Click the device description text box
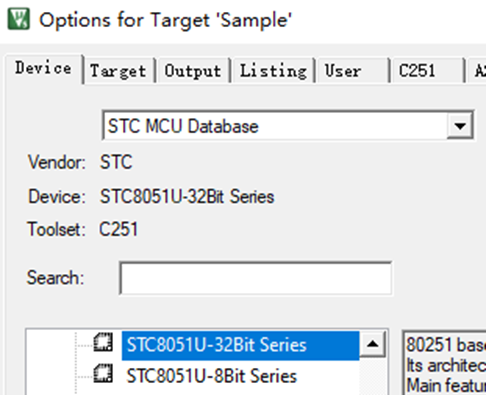The image size is (486, 395). 444,363
